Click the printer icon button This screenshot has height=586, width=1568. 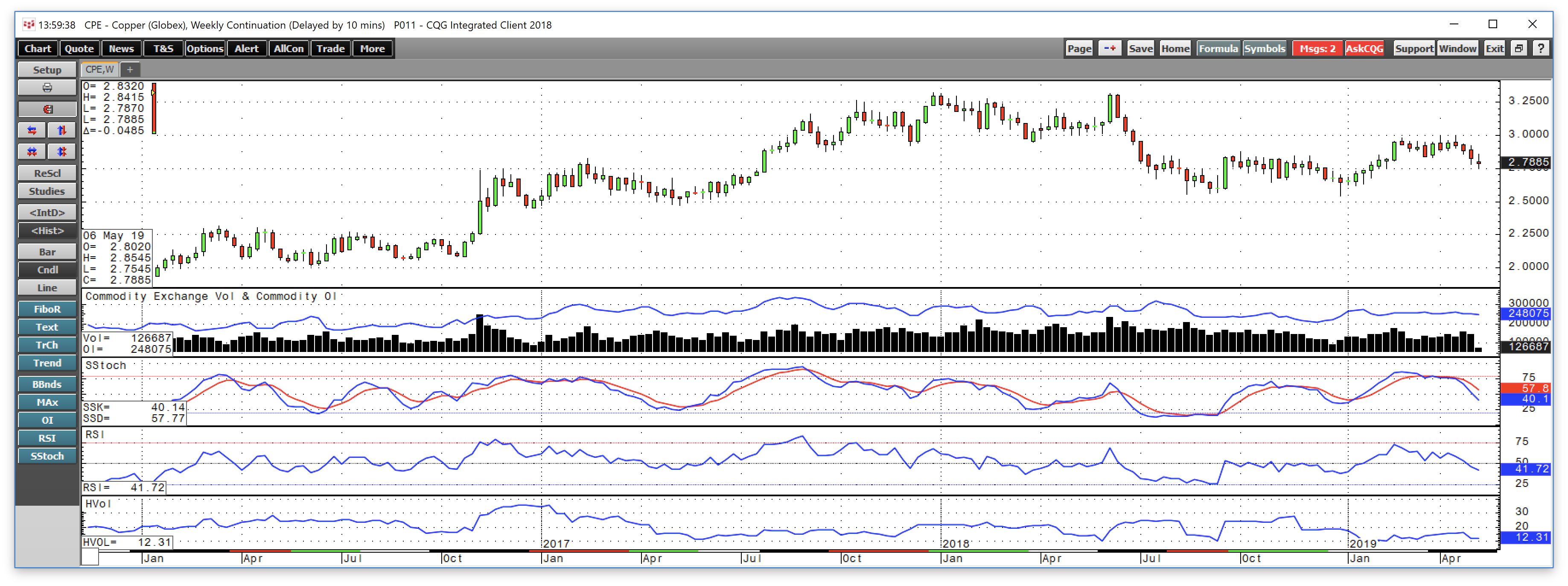(47, 88)
